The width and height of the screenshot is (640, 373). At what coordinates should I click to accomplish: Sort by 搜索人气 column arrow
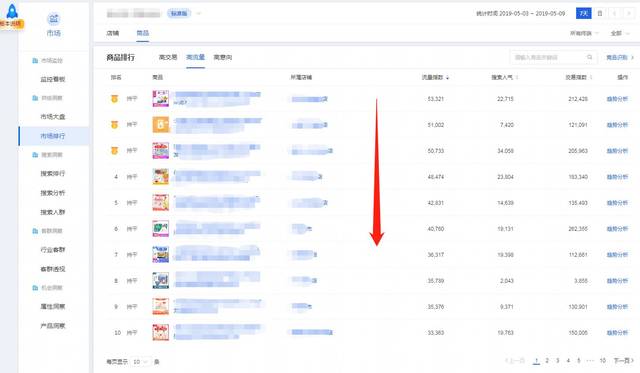click(517, 78)
